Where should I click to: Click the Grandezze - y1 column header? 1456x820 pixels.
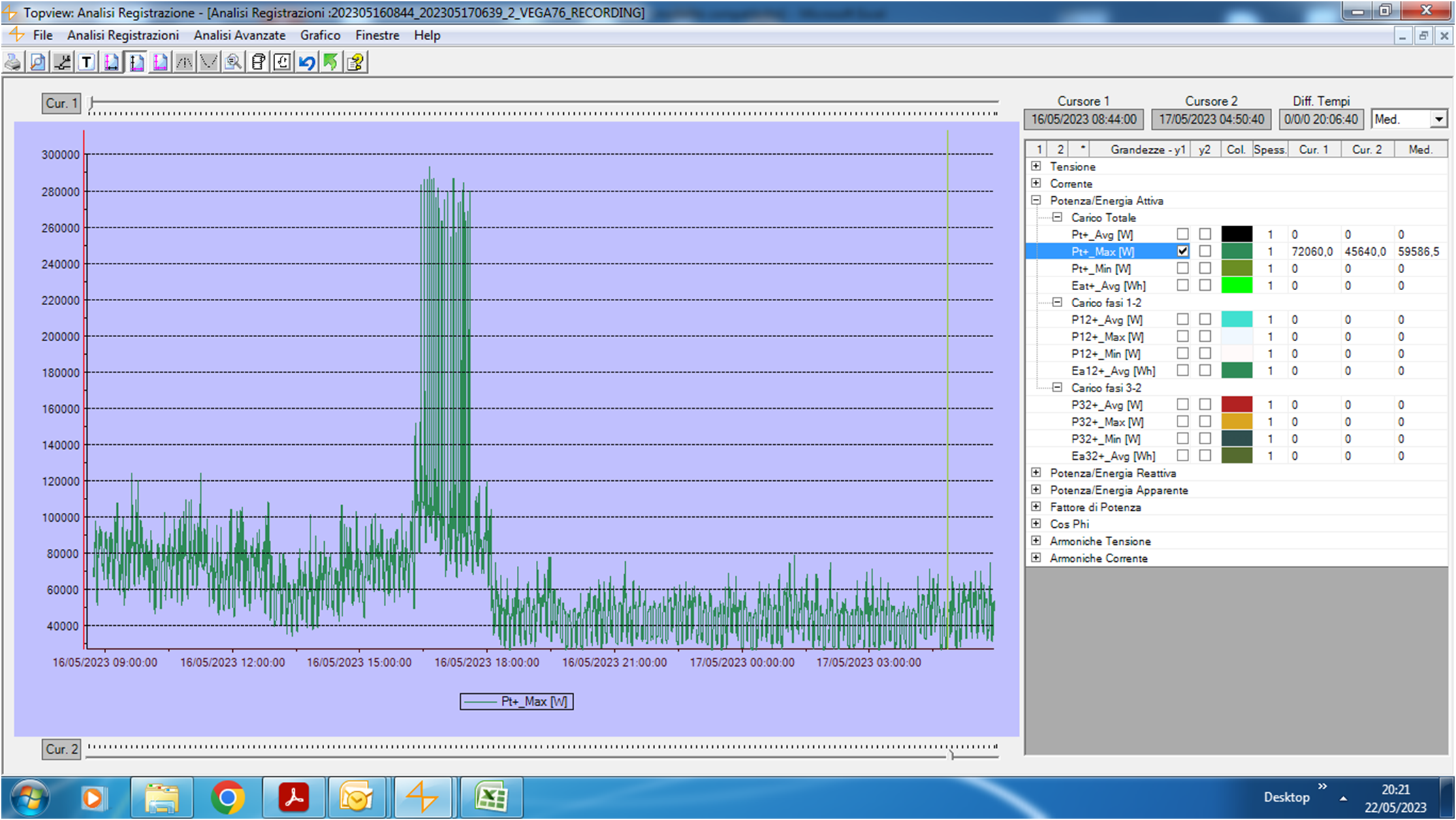(1139, 150)
